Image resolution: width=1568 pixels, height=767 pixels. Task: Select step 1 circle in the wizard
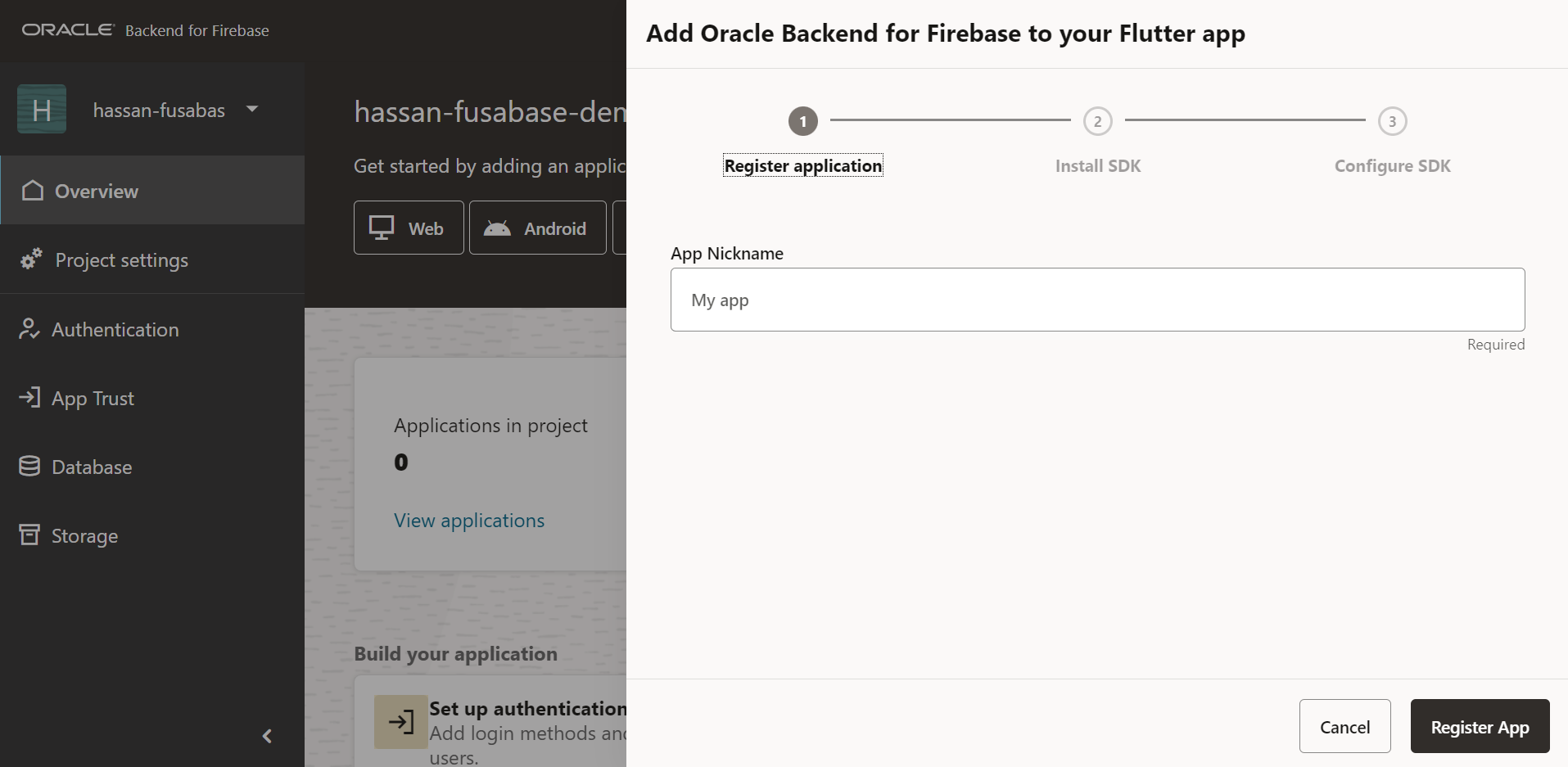[803, 121]
